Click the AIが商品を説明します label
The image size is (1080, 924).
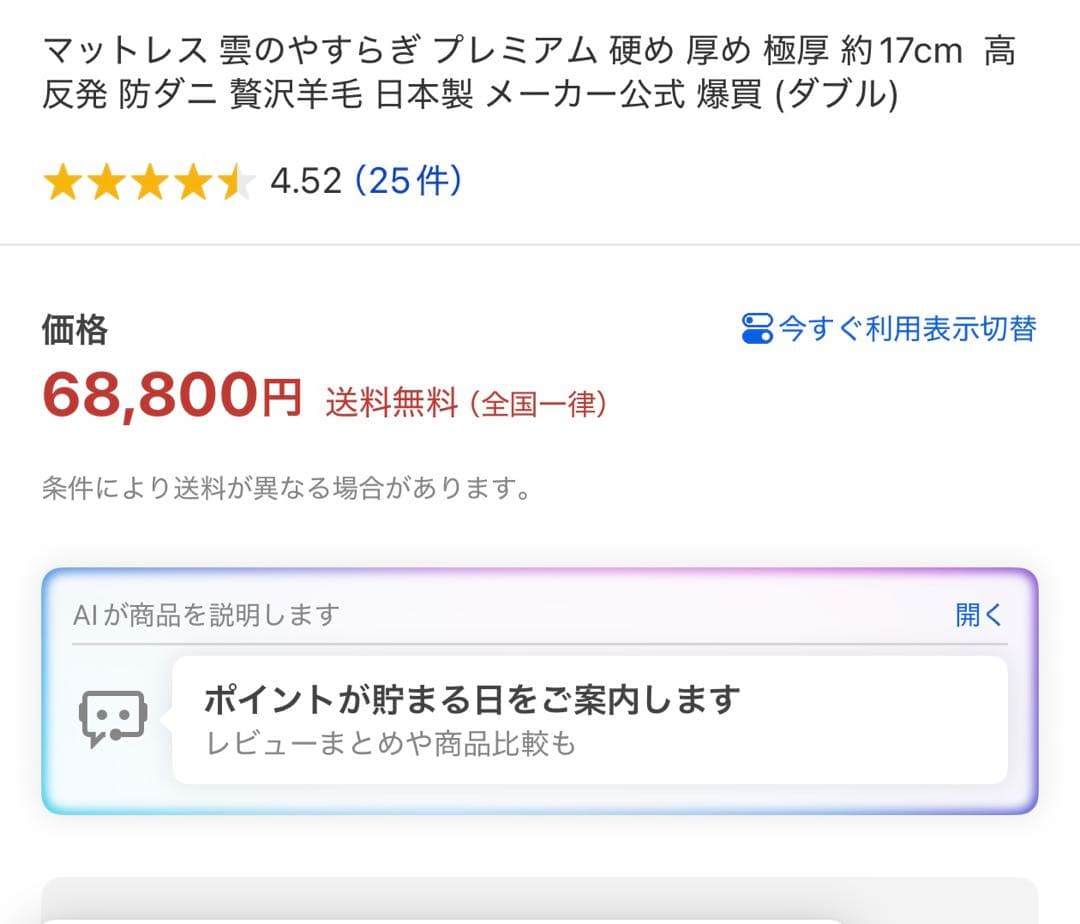[207, 615]
